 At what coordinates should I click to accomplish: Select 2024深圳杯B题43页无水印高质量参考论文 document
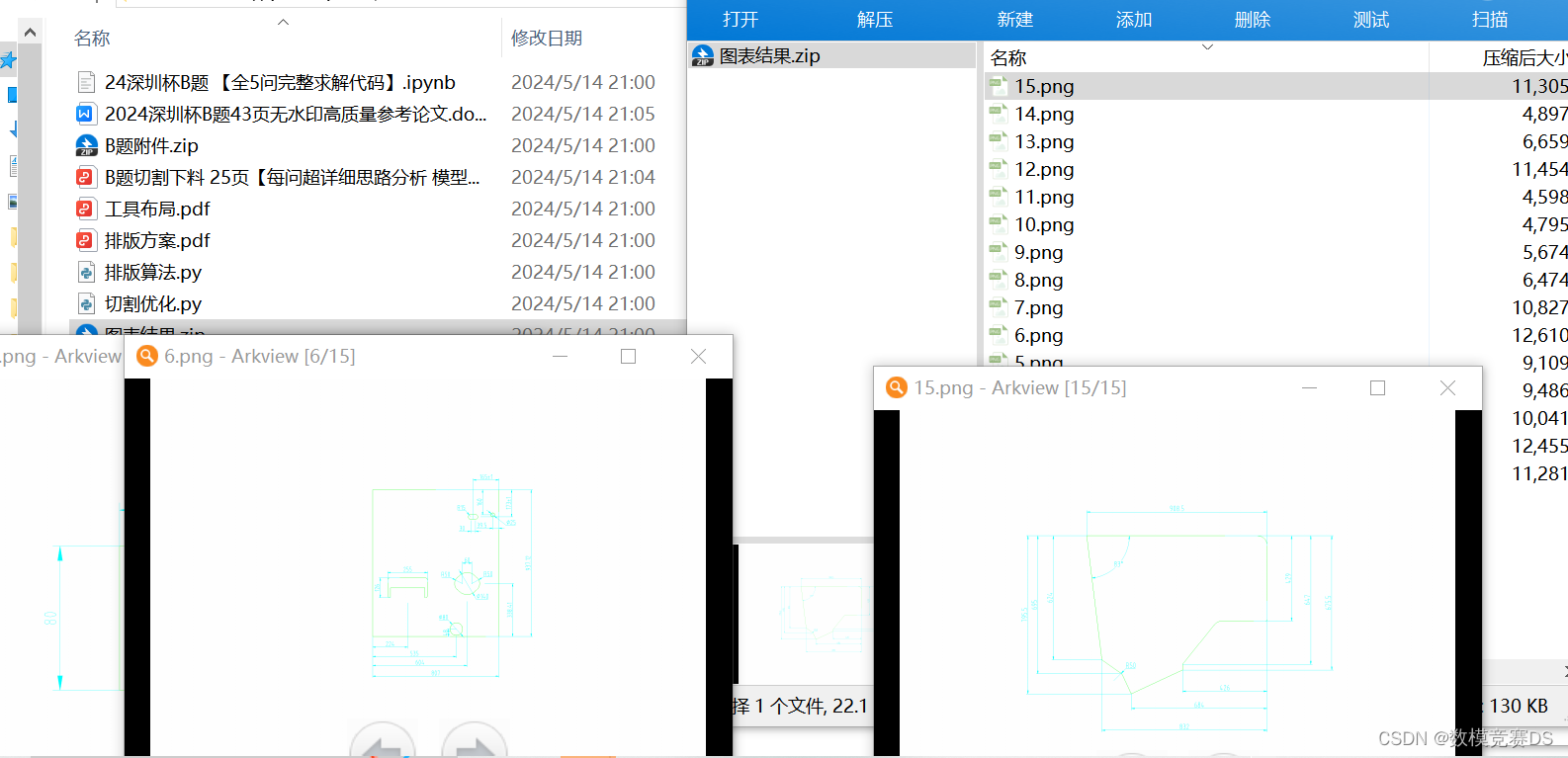click(296, 114)
